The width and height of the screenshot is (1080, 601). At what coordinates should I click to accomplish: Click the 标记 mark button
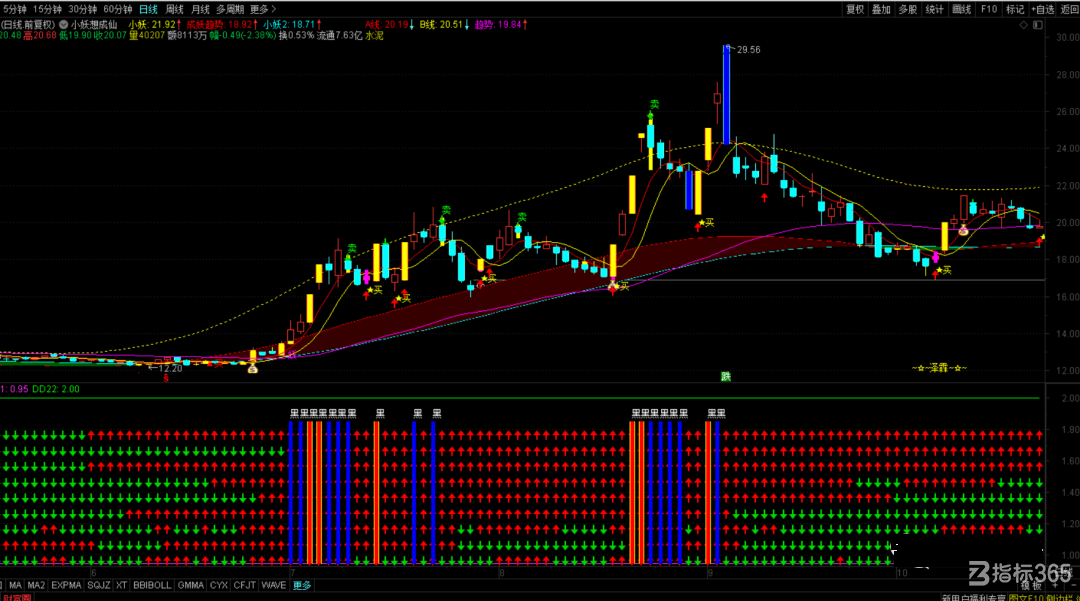pyautogui.click(x=1015, y=9)
